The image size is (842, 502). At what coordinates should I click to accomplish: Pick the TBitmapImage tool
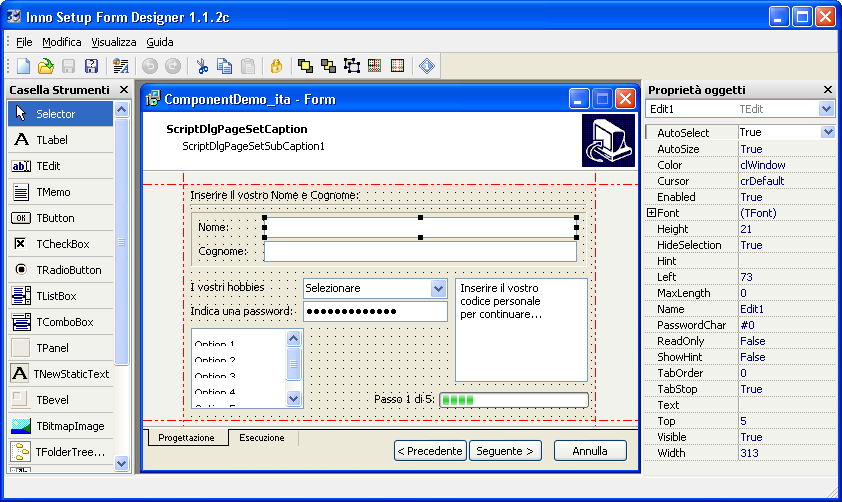pos(61,426)
